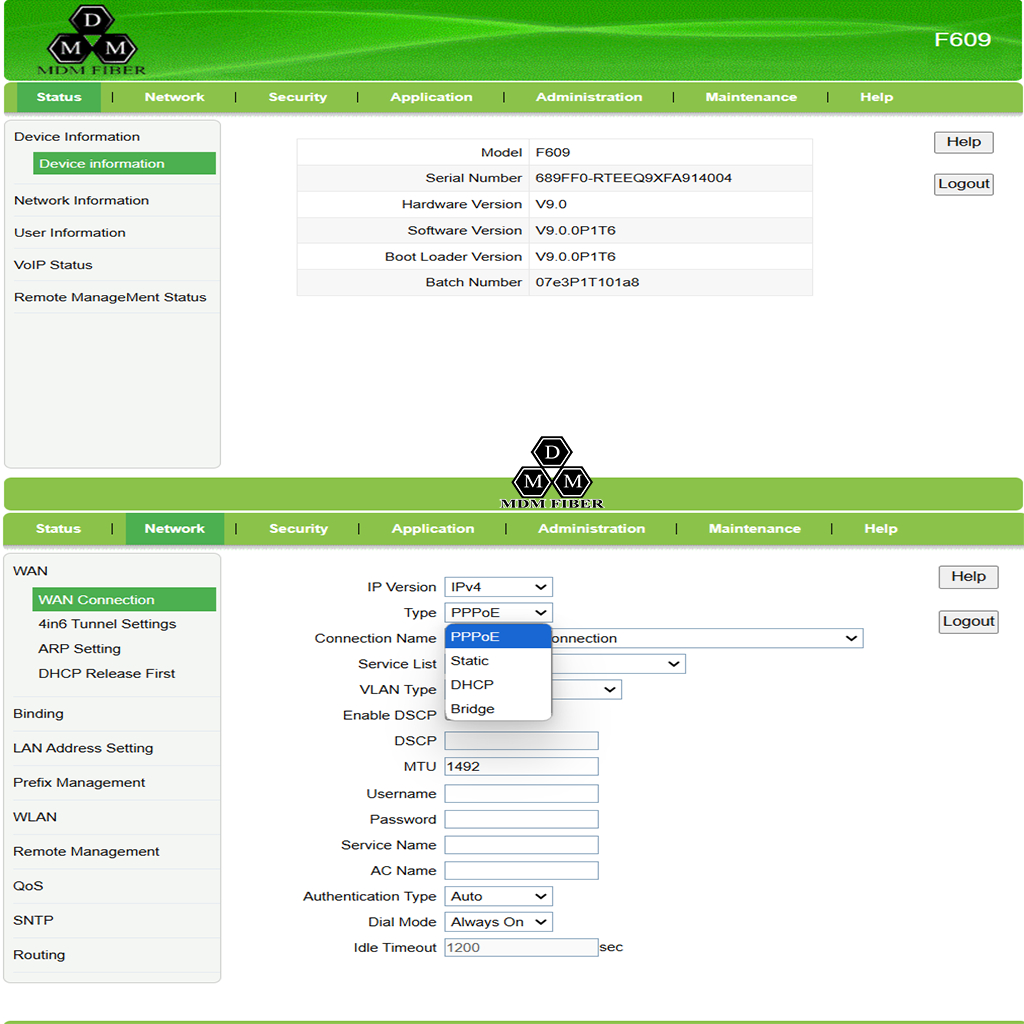Click into the Username input field

pos(521,794)
